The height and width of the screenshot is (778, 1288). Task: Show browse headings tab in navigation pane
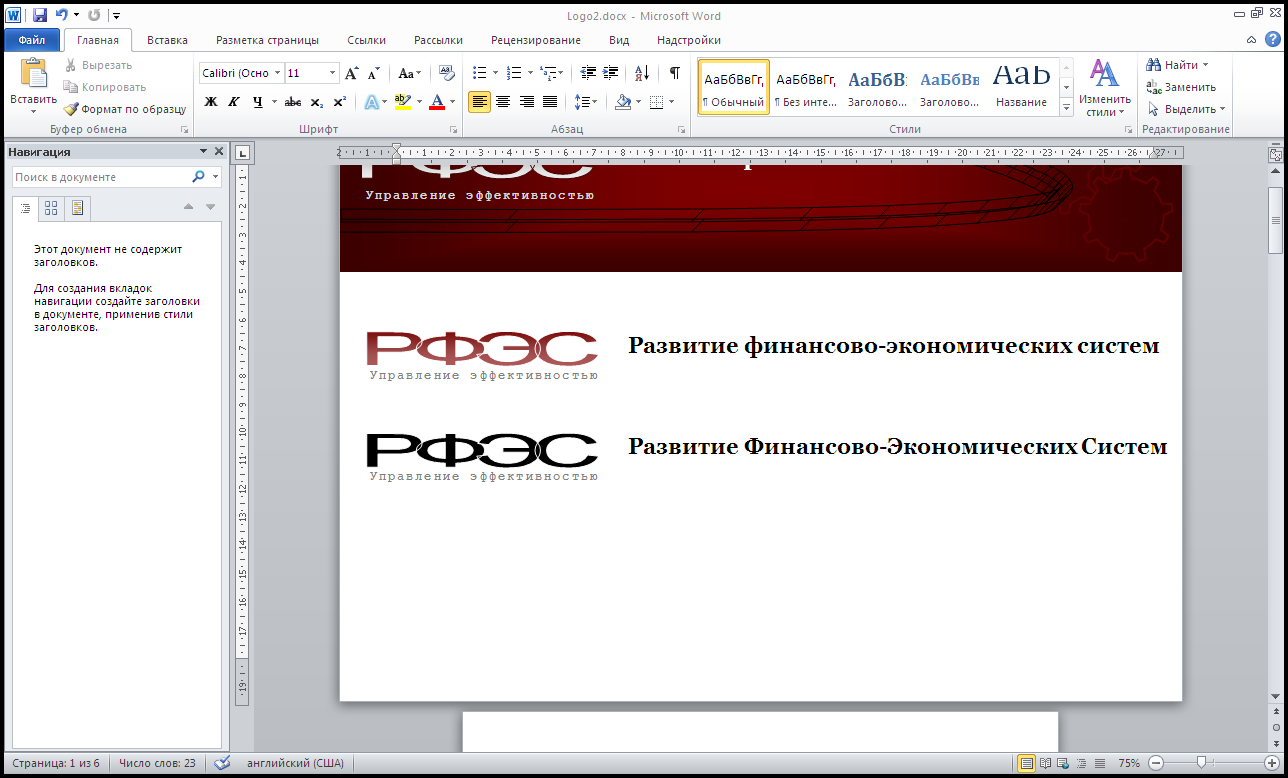[x=26, y=208]
